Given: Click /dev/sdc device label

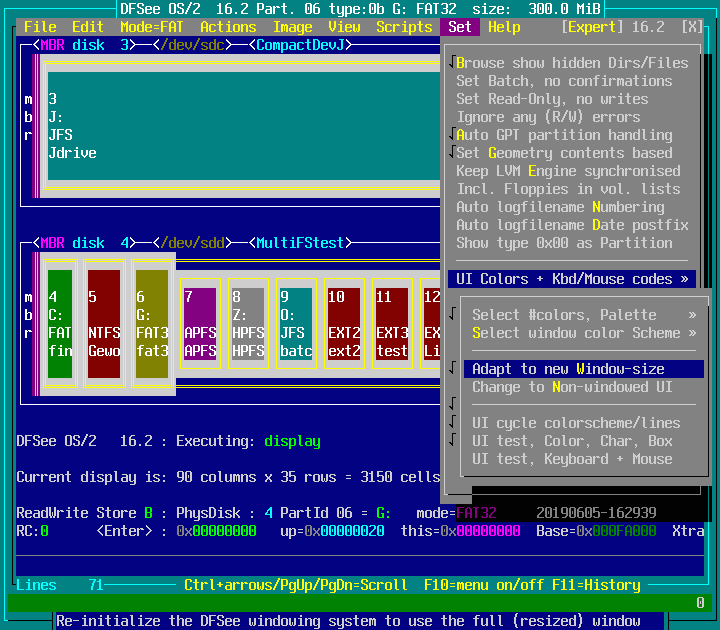Looking at the screenshot, I should 192,45.
